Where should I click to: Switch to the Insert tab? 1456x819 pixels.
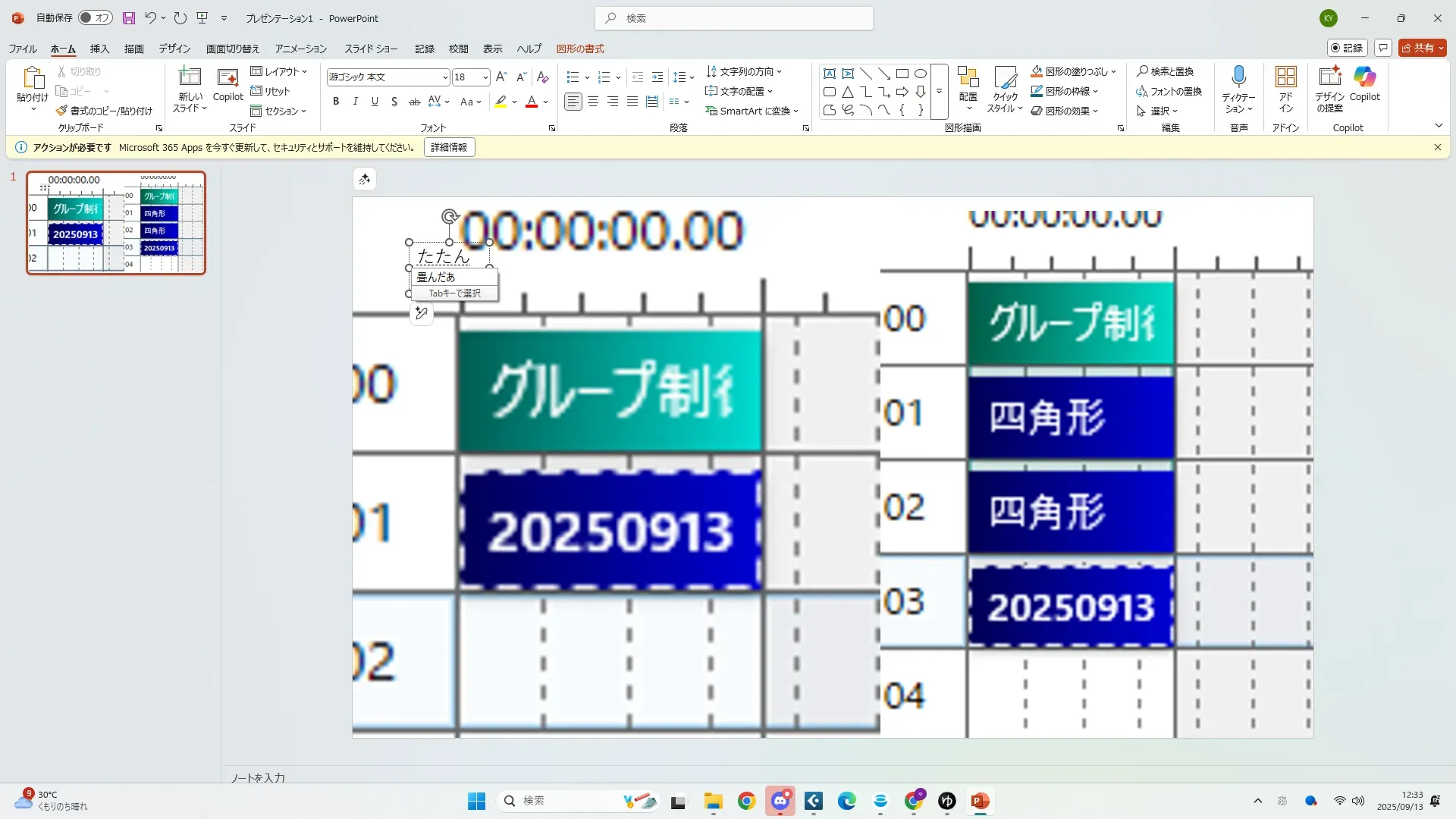pos(99,49)
